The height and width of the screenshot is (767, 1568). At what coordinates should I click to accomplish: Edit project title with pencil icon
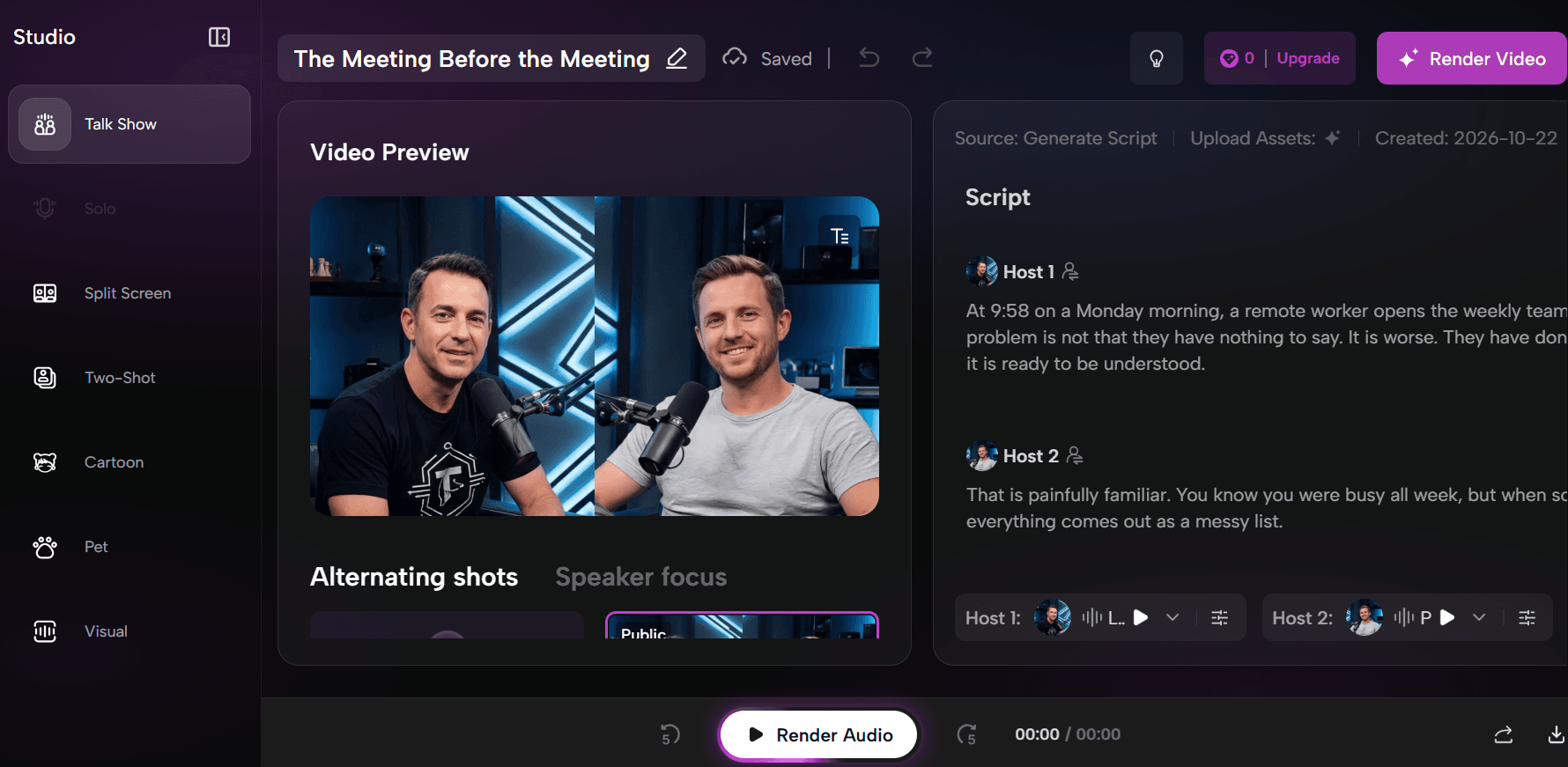677,58
